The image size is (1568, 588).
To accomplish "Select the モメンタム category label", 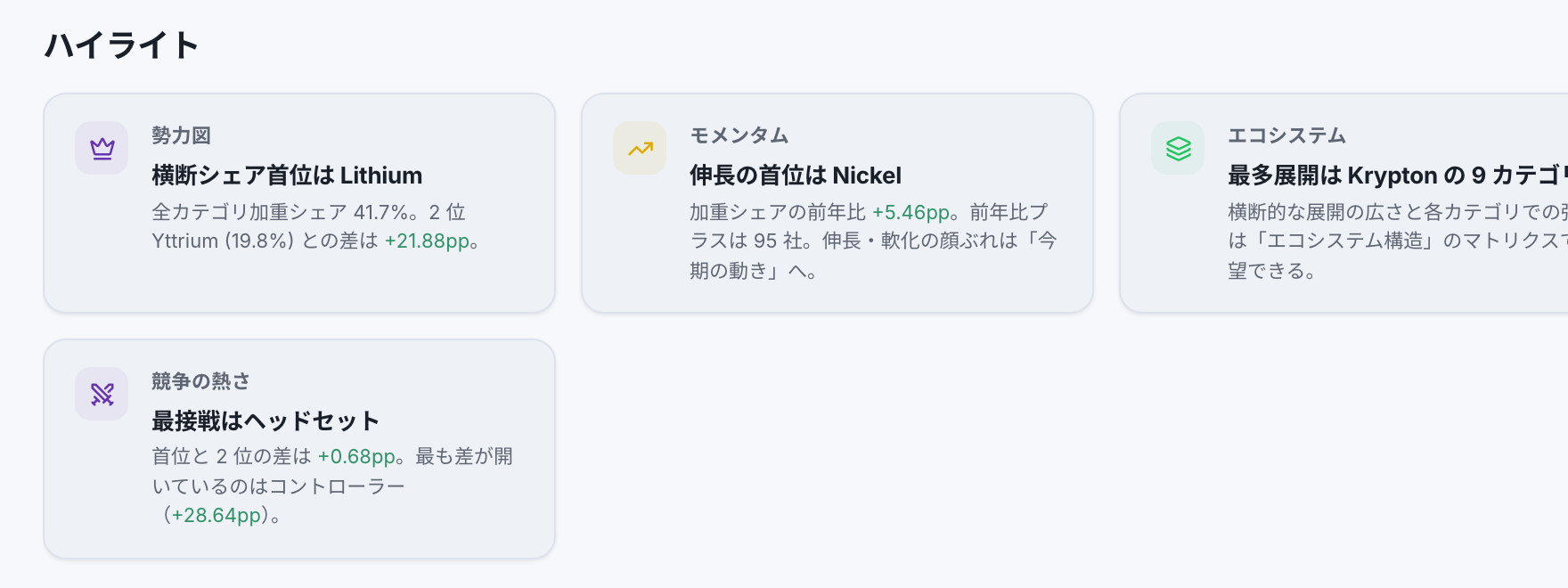I will [739, 135].
